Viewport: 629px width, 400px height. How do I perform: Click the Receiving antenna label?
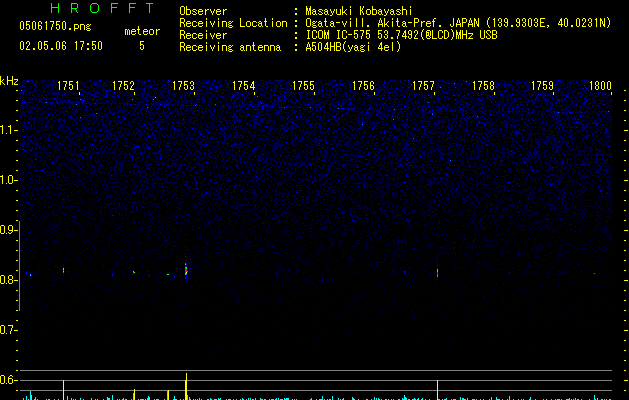click(x=230, y=47)
